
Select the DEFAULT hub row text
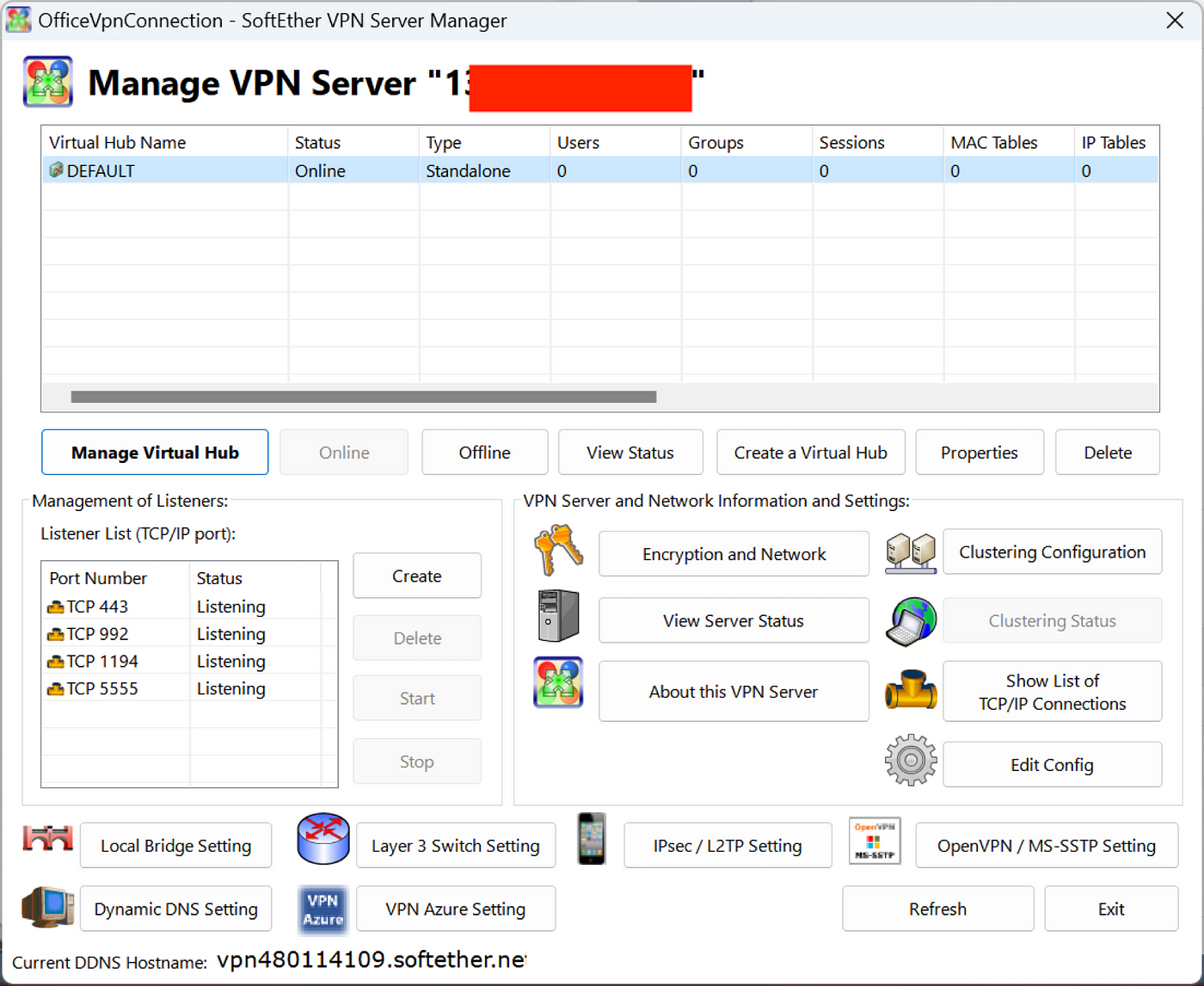click(101, 170)
